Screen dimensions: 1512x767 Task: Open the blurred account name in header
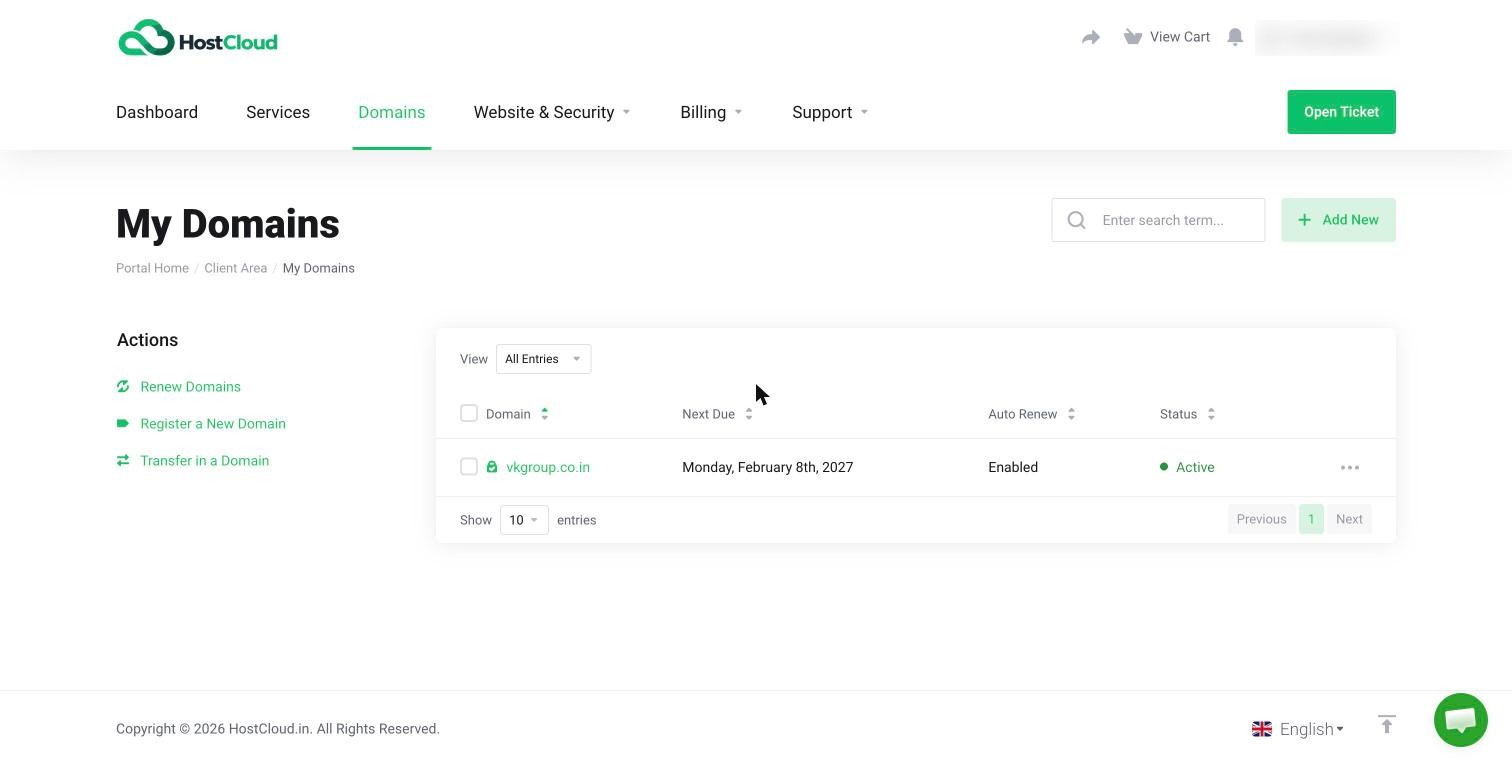click(x=1323, y=38)
